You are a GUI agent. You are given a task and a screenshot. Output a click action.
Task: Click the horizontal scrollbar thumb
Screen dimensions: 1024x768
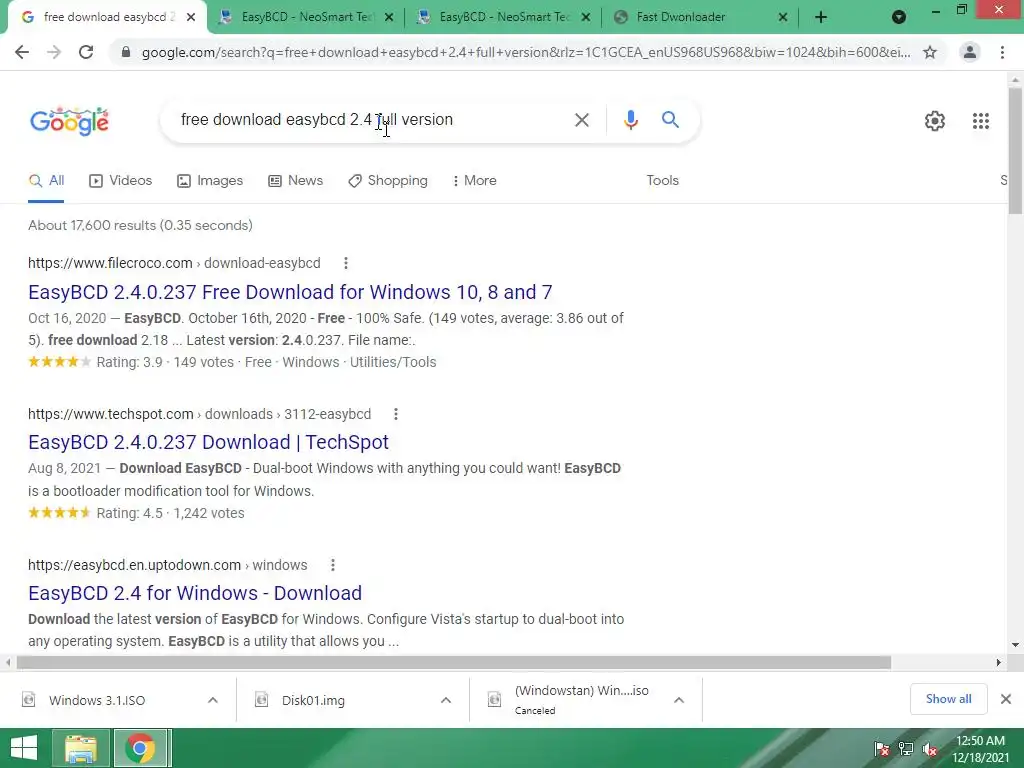tap(454, 662)
